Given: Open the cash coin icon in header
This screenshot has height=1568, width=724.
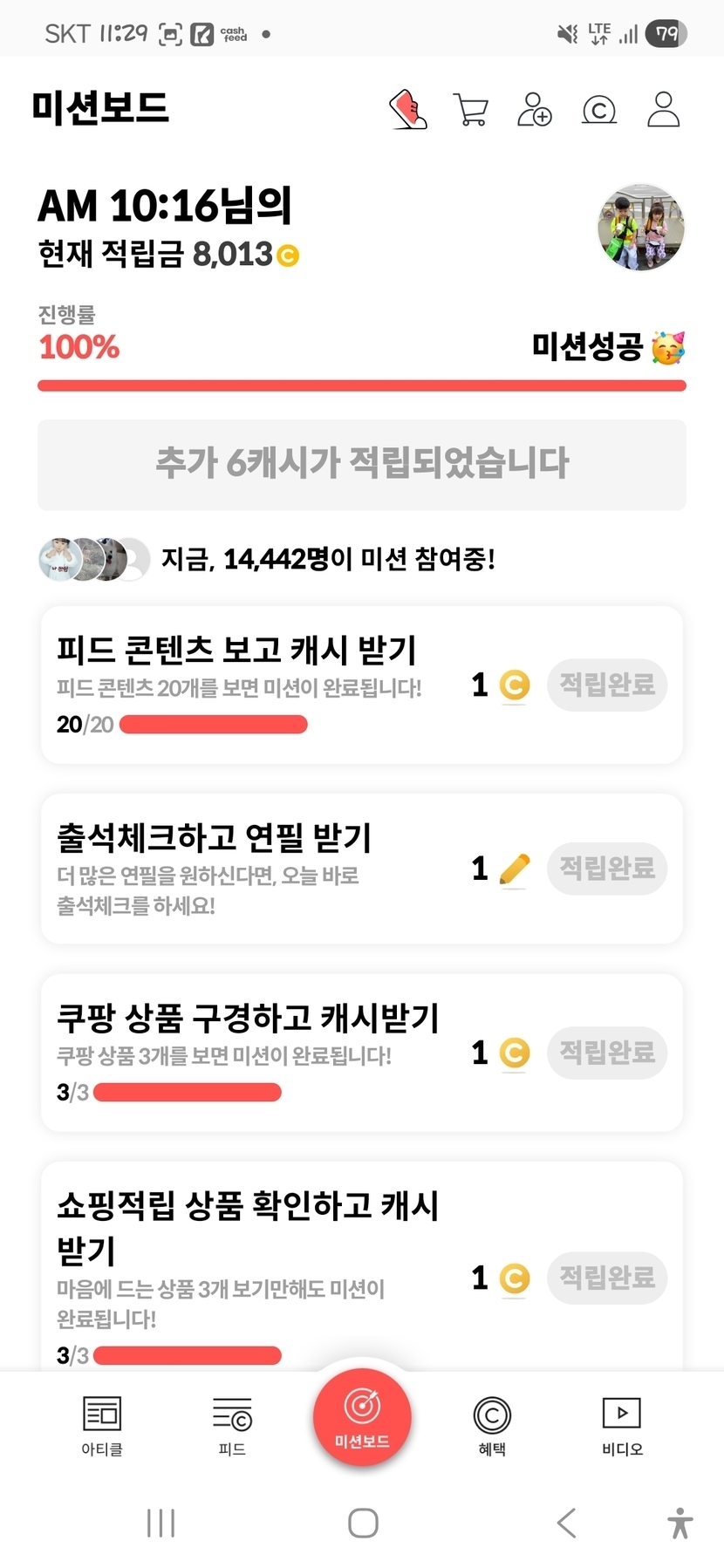Looking at the screenshot, I should point(598,111).
